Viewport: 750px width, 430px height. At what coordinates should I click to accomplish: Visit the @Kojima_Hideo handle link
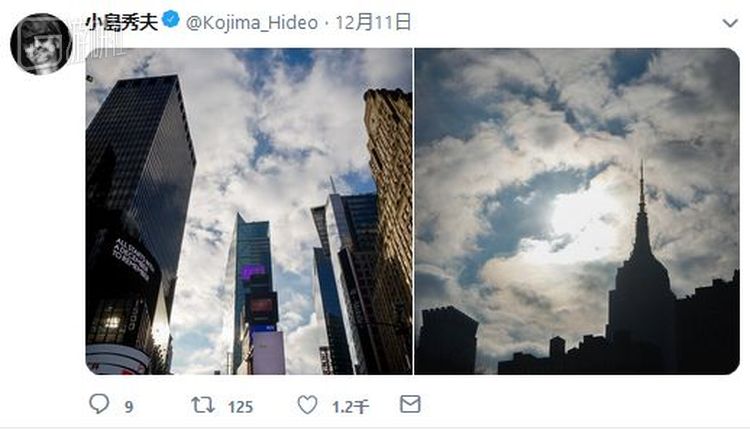tap(252, 23)
